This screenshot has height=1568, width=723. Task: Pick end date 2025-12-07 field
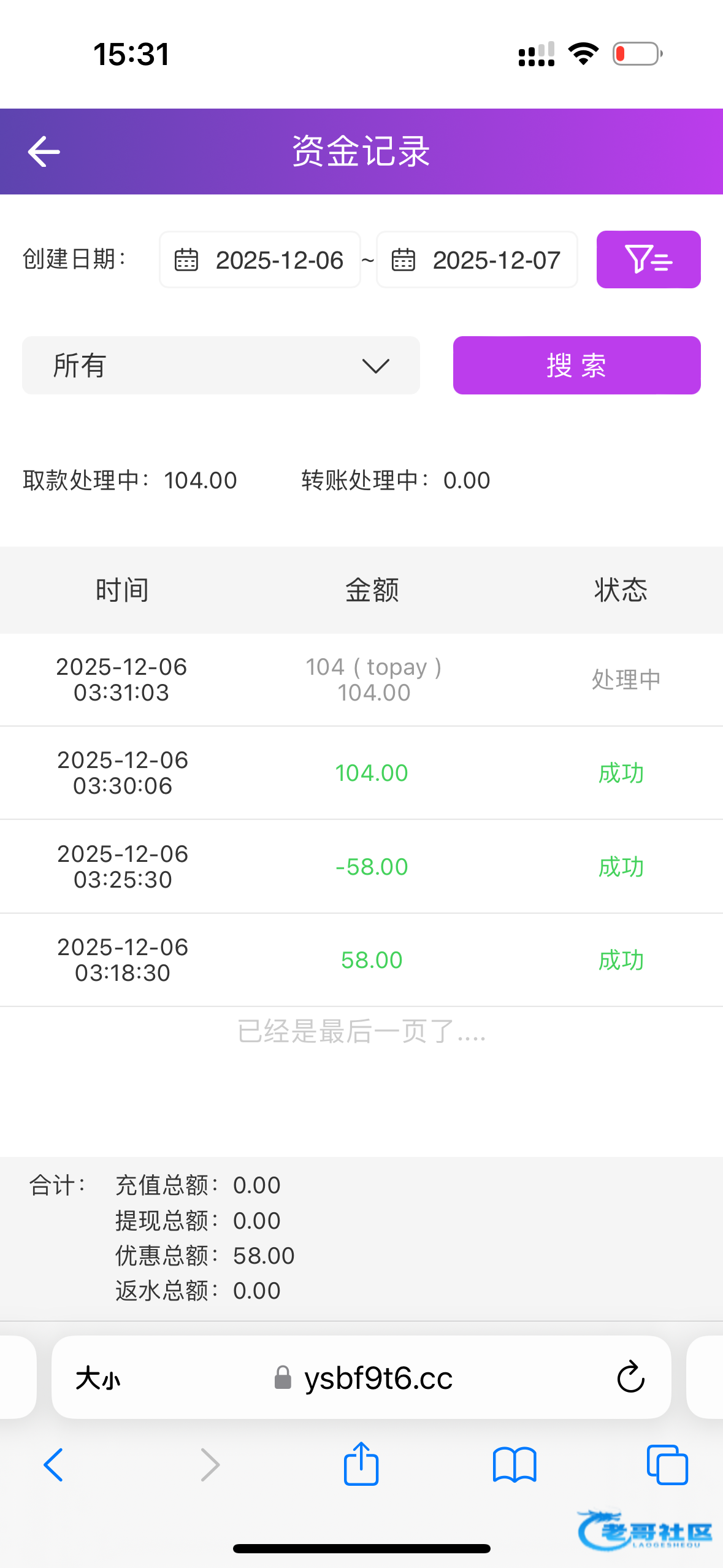(x=496, y=260)
